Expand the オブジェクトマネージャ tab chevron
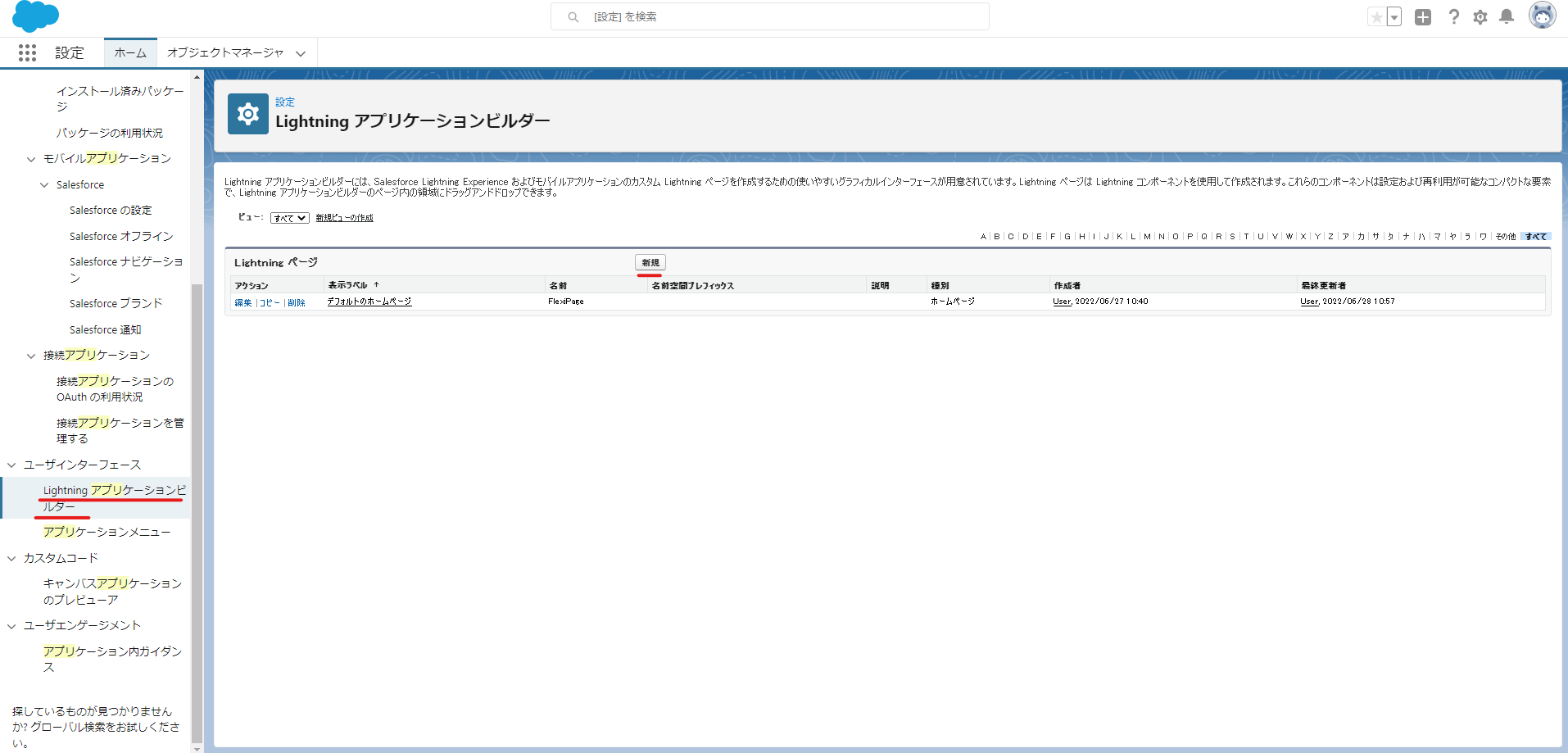 point(301,53)
